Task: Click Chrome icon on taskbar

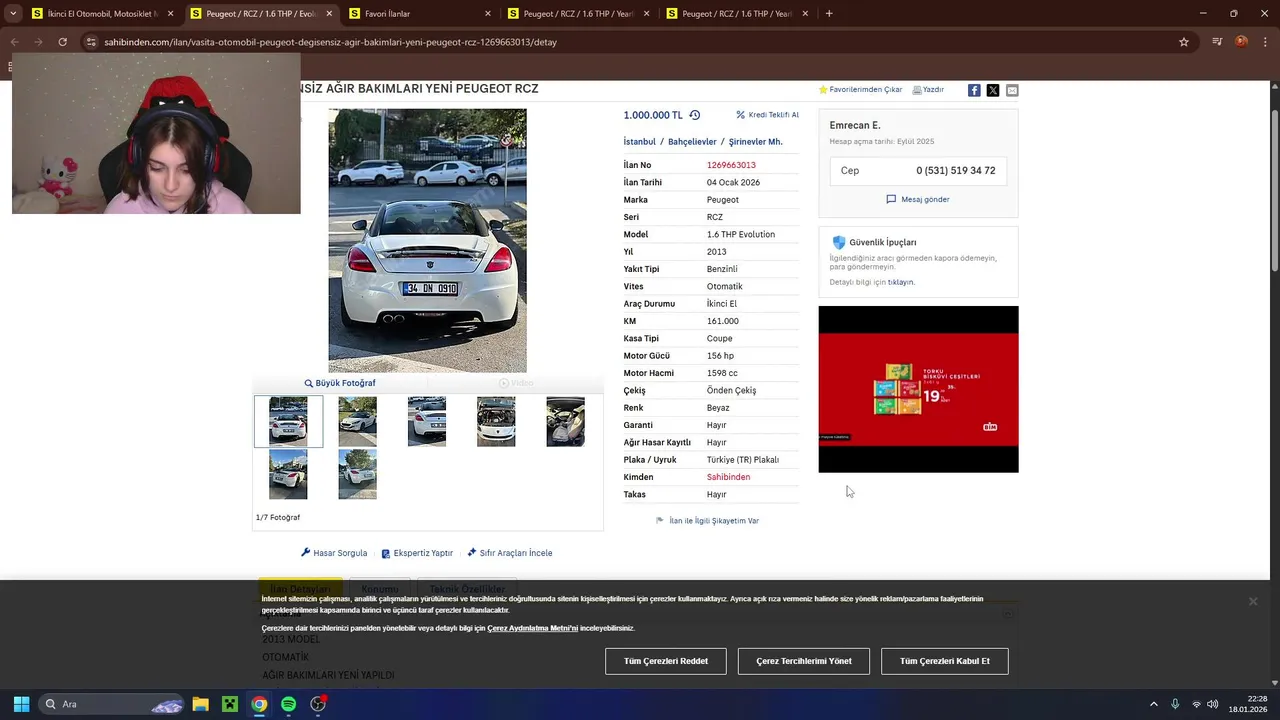Action: [259, 704]
